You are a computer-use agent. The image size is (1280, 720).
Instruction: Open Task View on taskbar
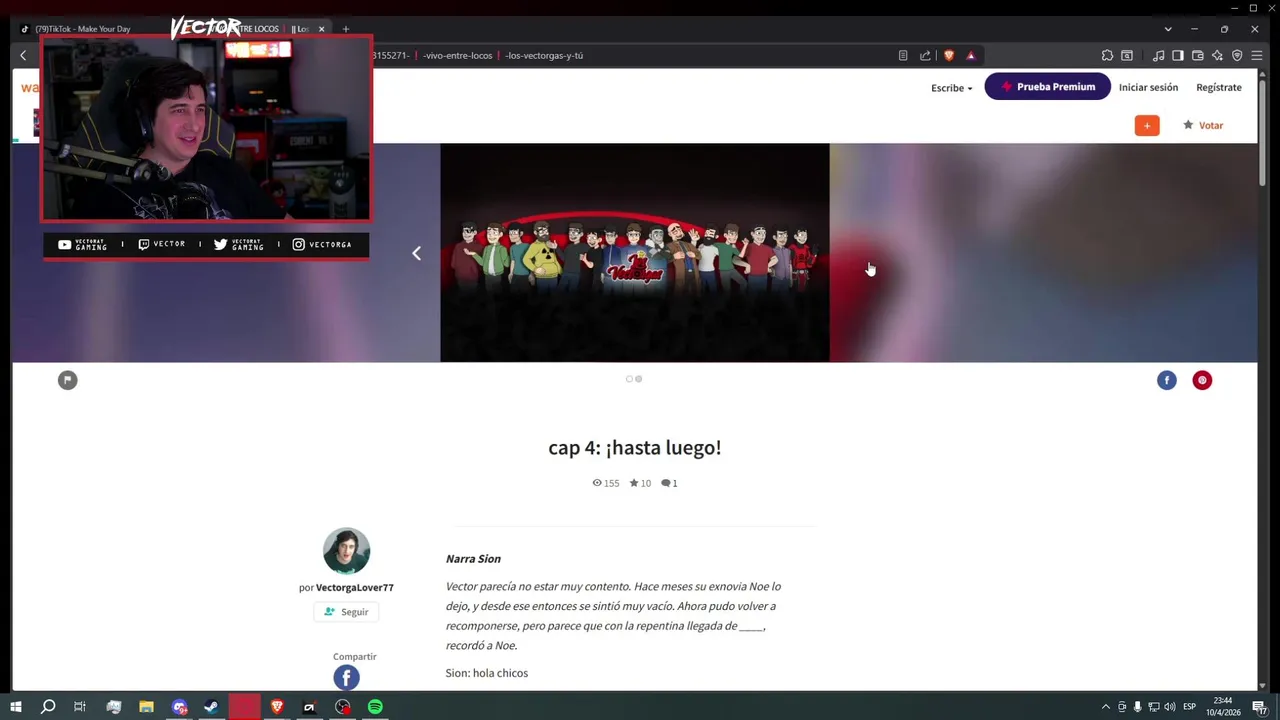coord(80,707)
